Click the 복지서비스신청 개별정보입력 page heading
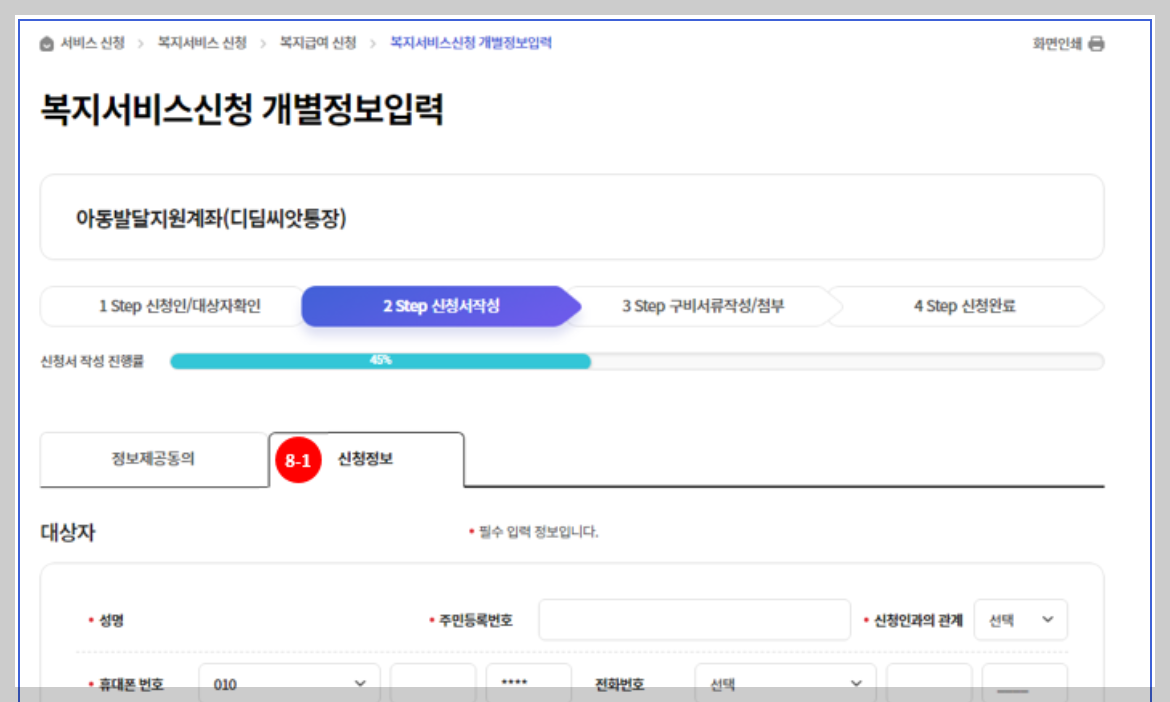1170x702 pixels. pos(242,109)
